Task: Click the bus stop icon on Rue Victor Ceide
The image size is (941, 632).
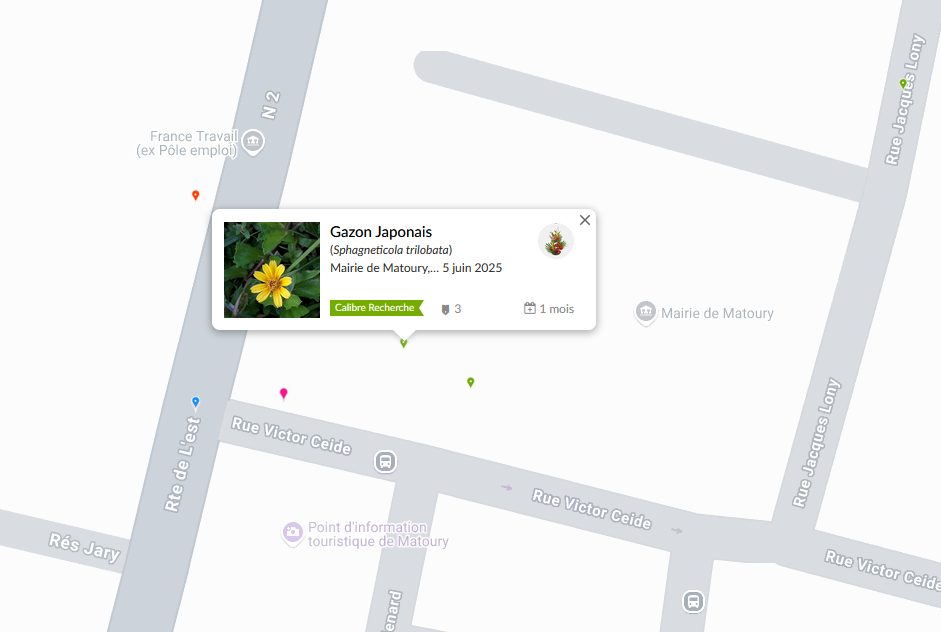Action: coord(385,462)
